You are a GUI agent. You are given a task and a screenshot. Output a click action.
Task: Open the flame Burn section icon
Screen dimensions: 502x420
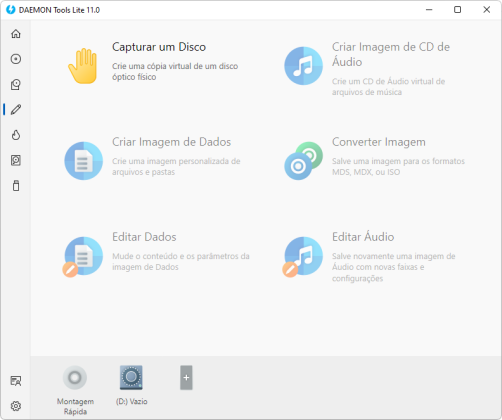click(x=16, y=135)
